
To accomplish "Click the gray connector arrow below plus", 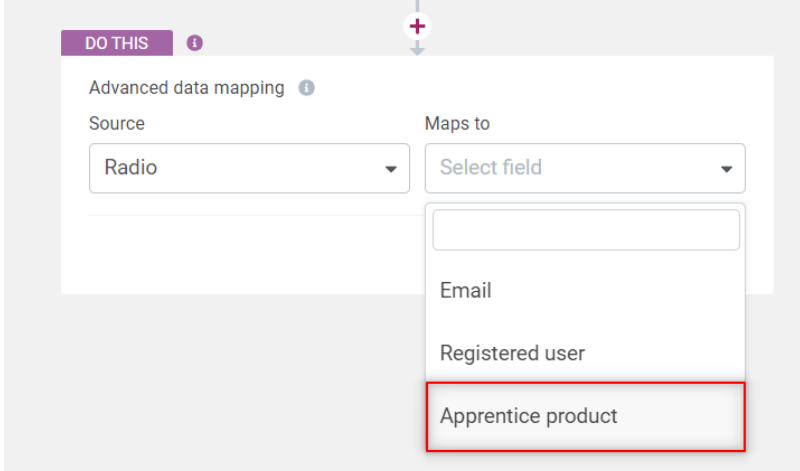I will [417, 48].
